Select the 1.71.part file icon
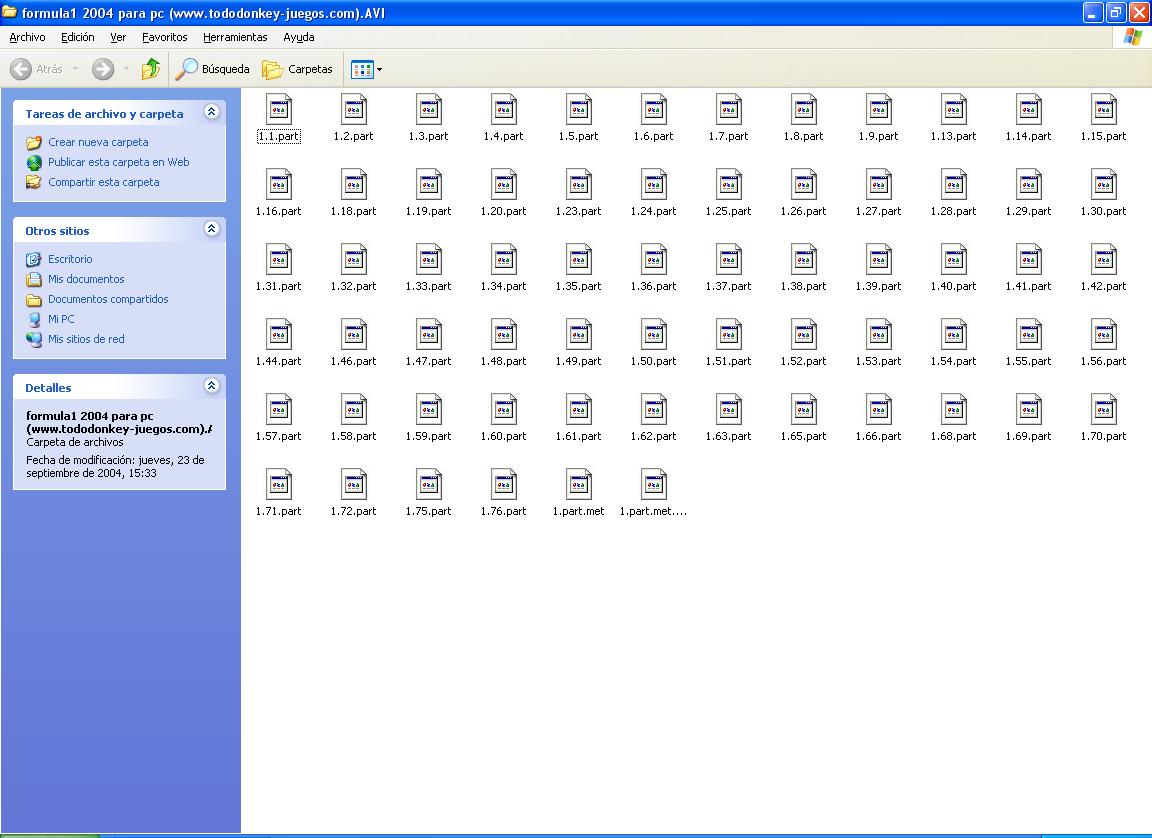This screenshot has width=1152, height=838. [278, 485]
